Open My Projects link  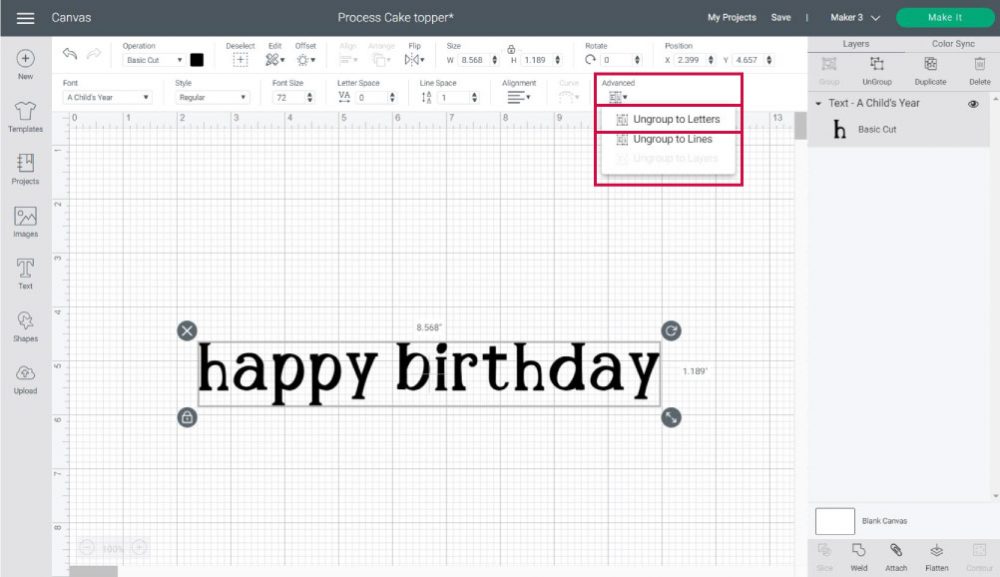[731, 18]
